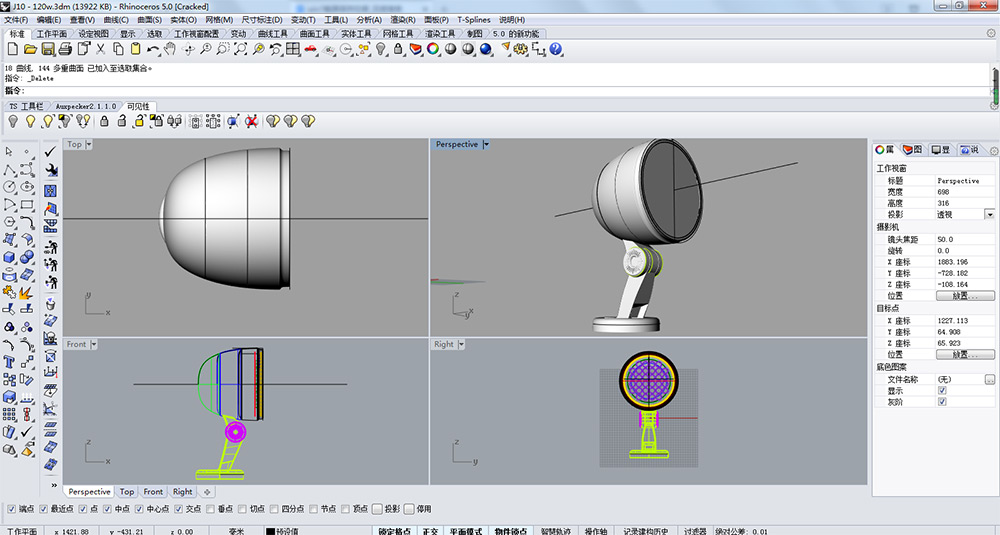Select the Pan hand tool
Viewport: 1000px width, 535px height.
point(171,48)
